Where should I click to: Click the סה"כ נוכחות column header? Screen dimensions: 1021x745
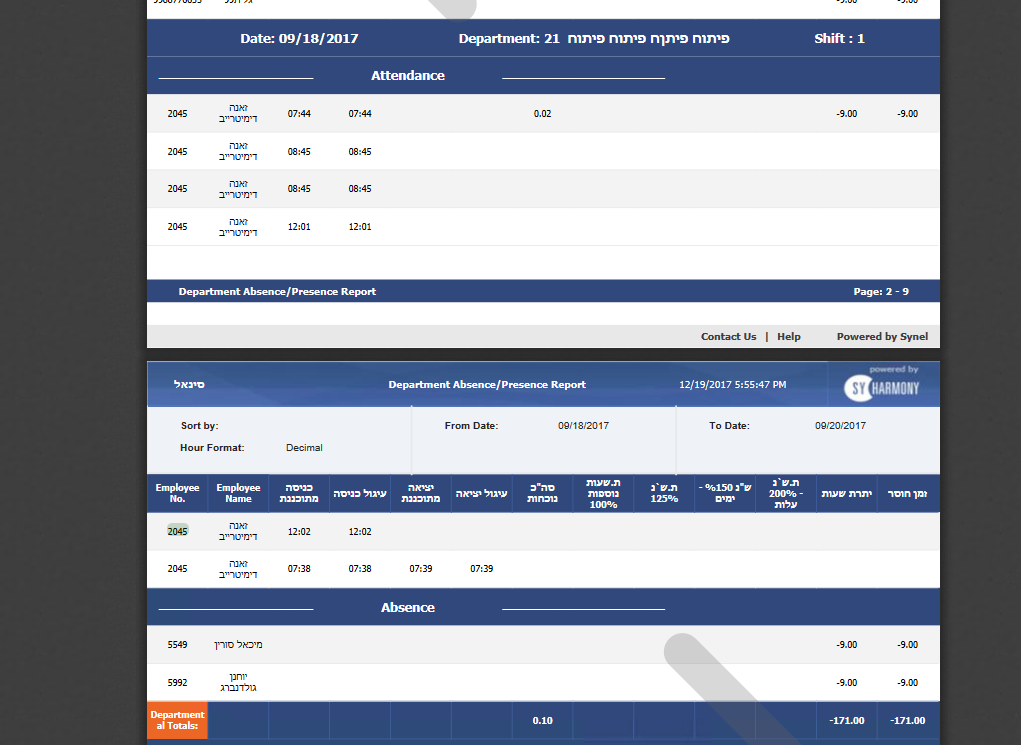click(542, 493)
